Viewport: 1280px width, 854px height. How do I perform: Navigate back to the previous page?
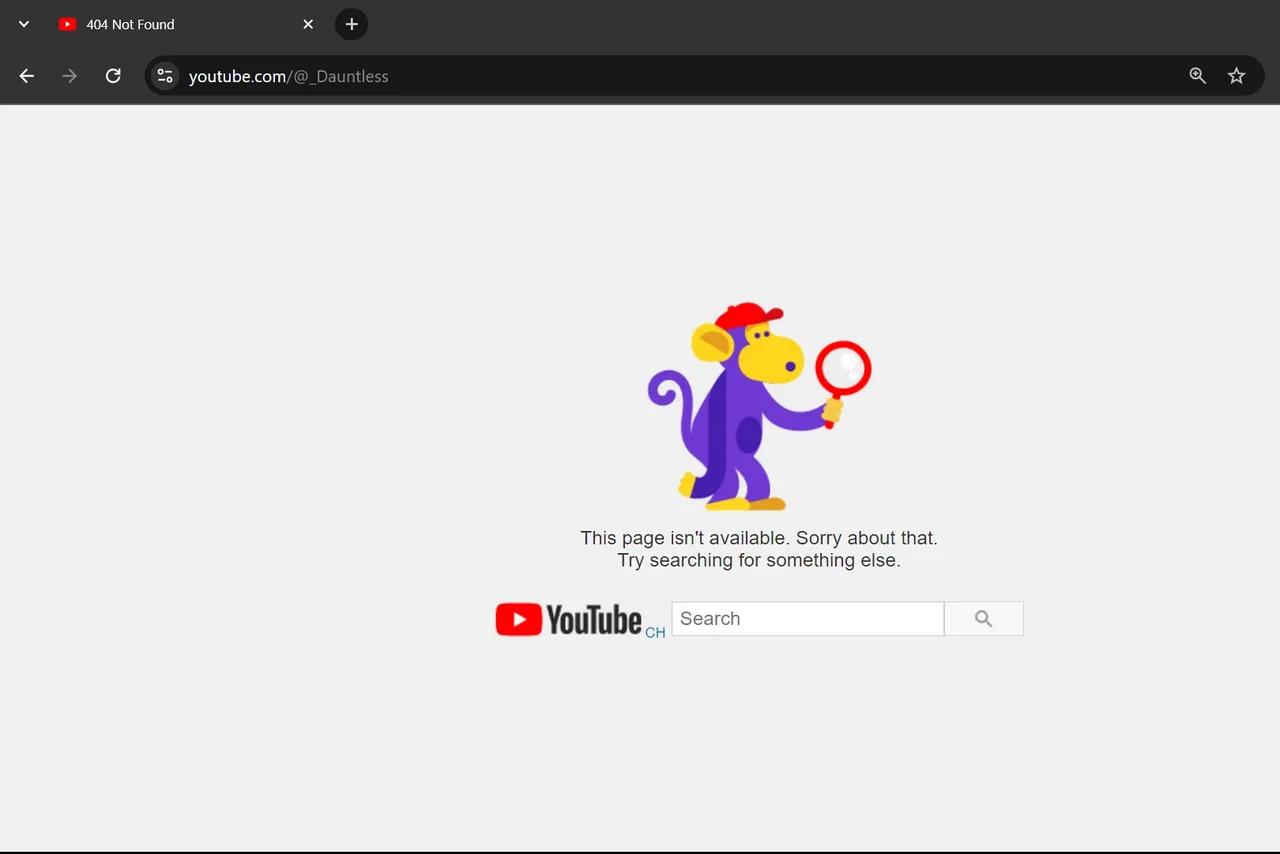pyautogui.click(x=26, y=75)
